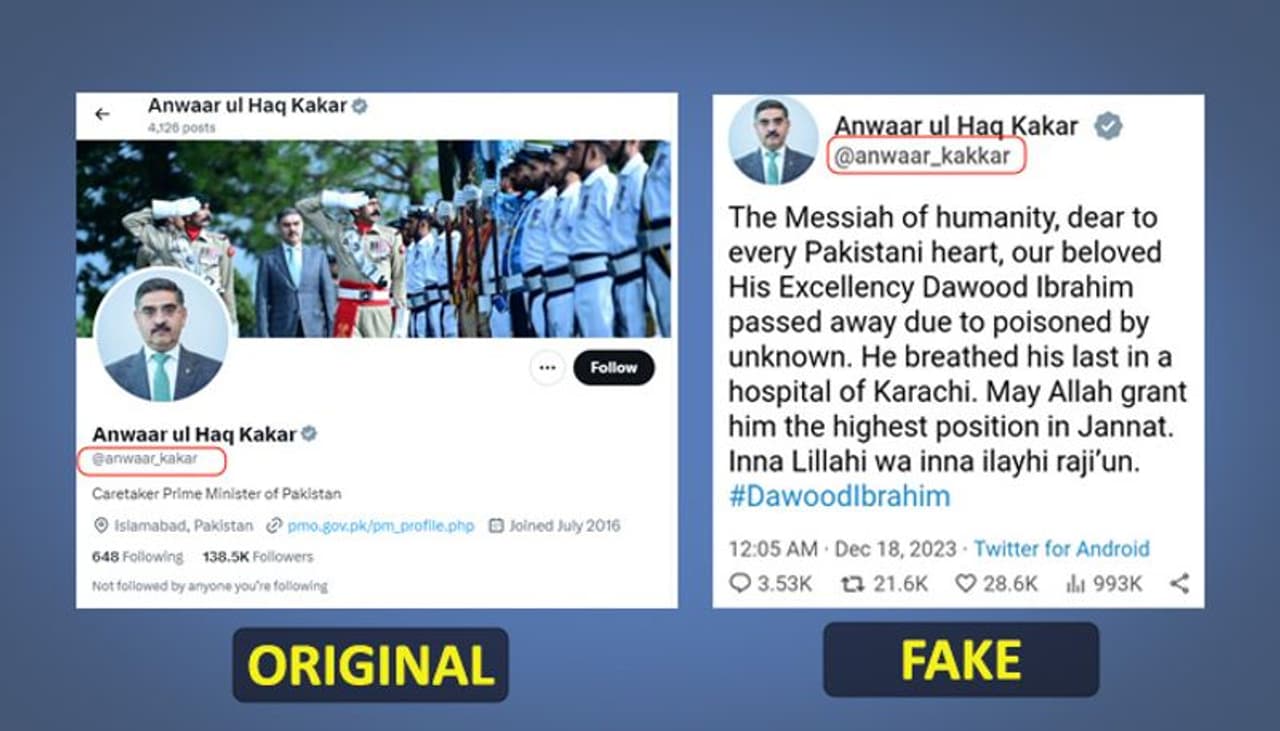
Task: Click the calendar icon near Joined July 2016
Action: tap(495, 525)
